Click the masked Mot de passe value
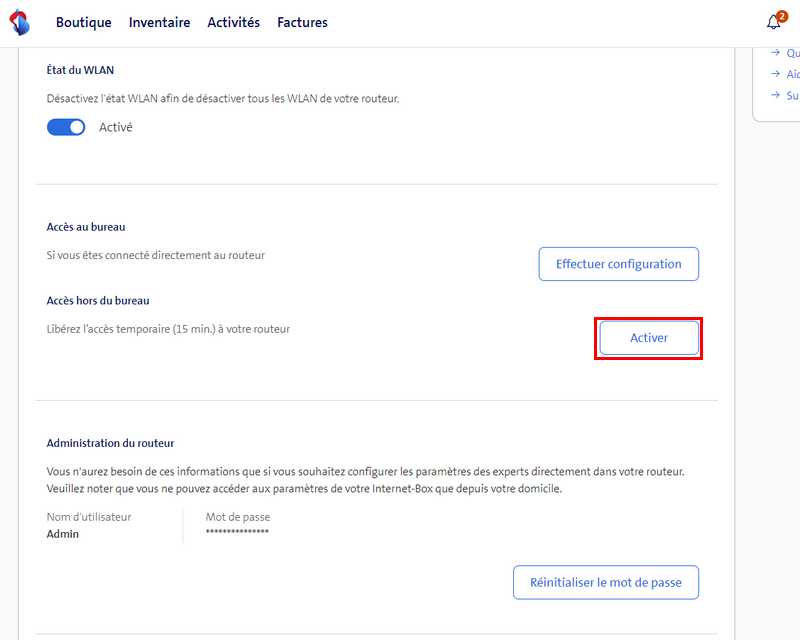This screenshot has width=800, height=640. [x=237, y=534]
